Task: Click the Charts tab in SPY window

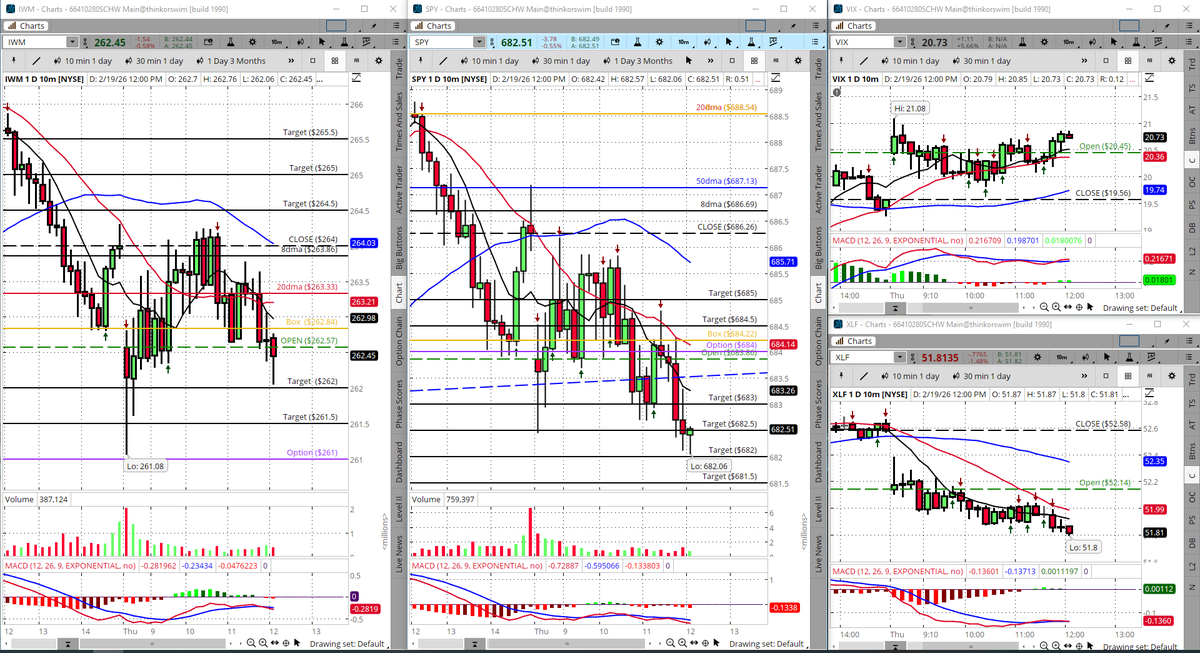Action: pyautogui.click(x=434, y=26)
